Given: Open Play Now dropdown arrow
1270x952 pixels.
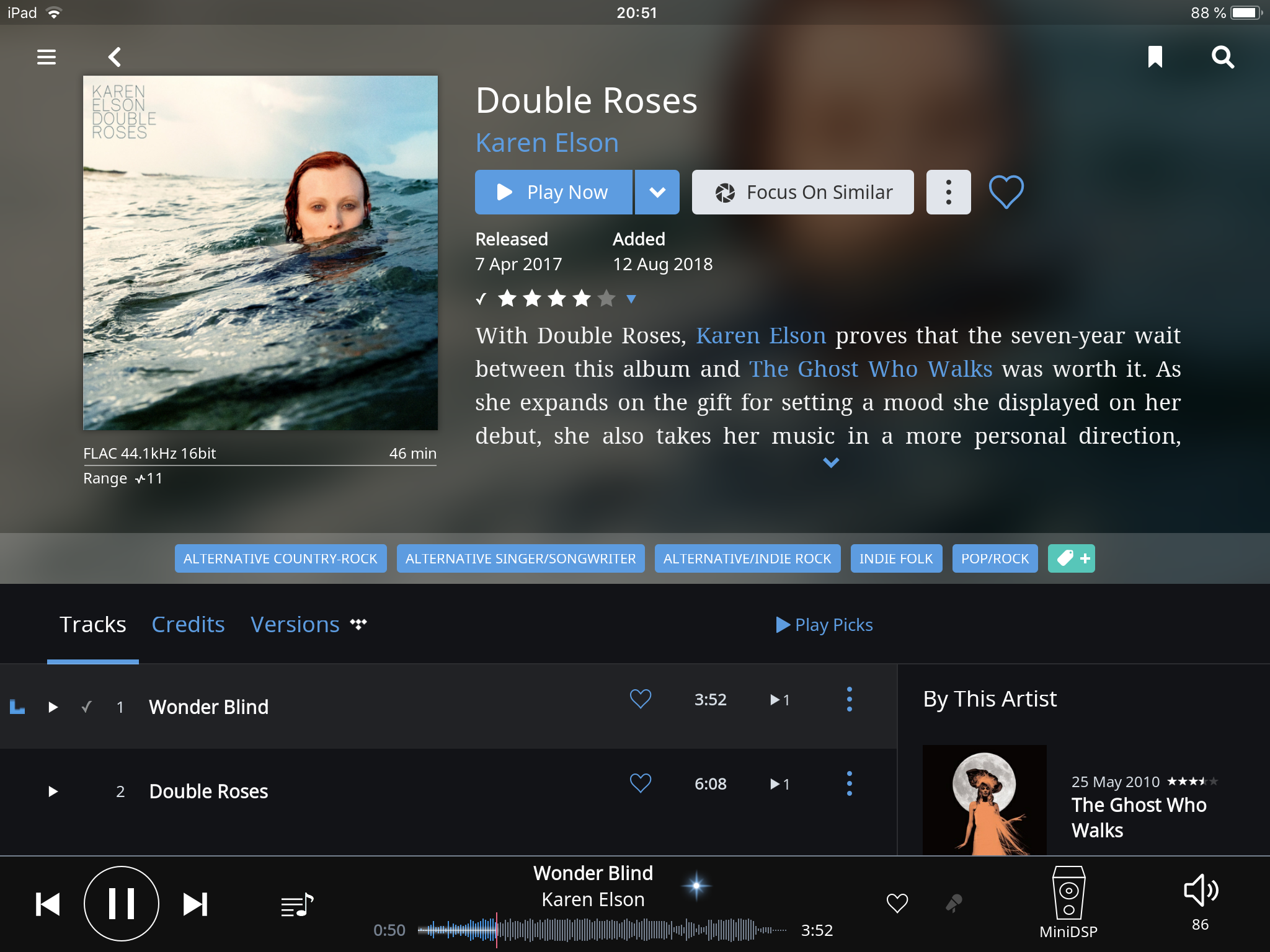Looking at the screenshot, I should [x=657, y=192].
